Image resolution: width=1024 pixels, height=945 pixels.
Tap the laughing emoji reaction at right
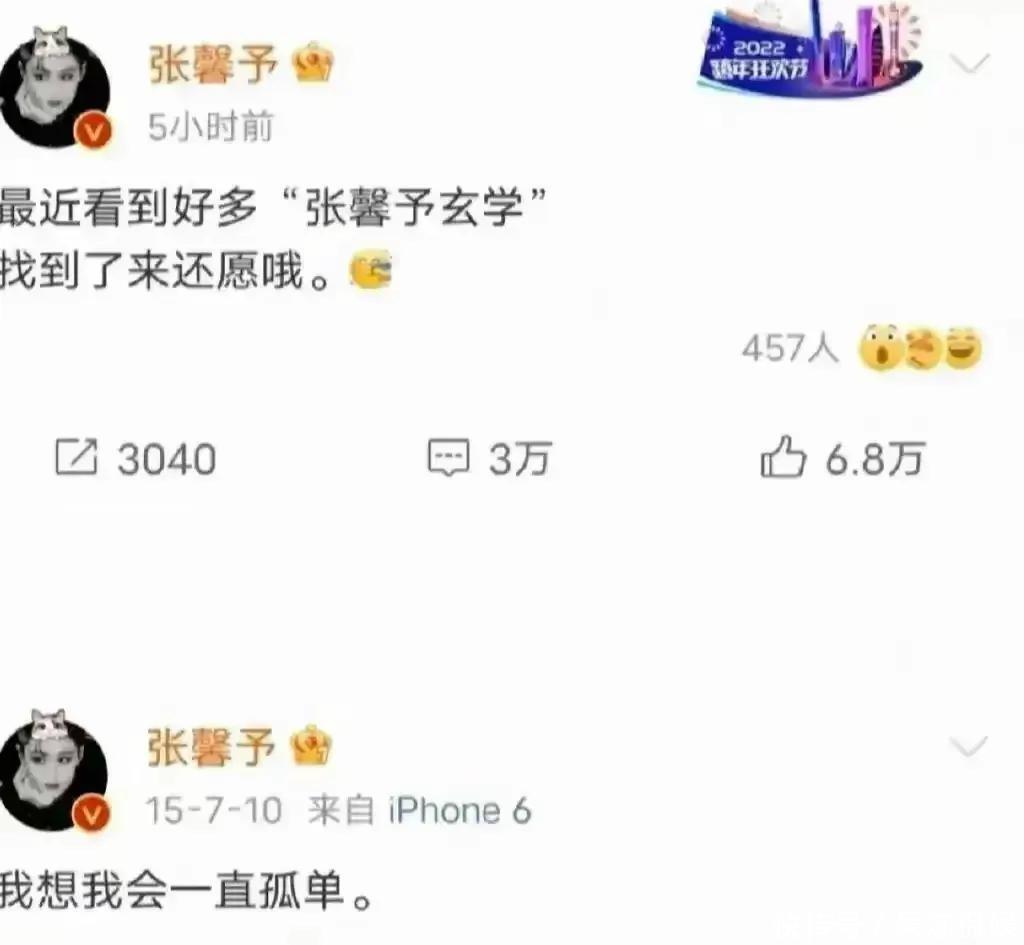962,347
